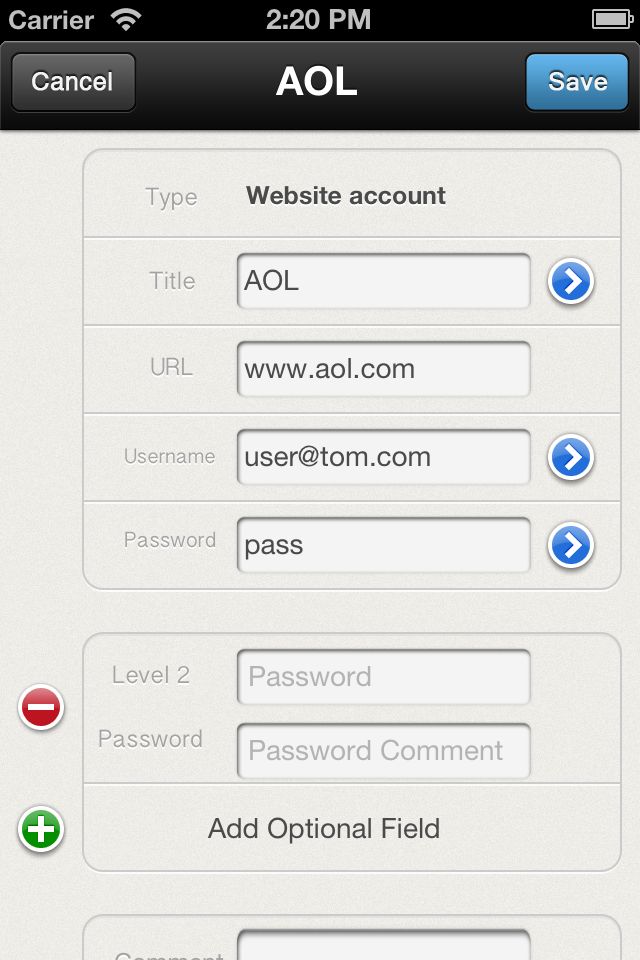Tap the blue arrow beside Title field
Image resolution: width=640 pixels, height=960 pixels.
click(571, 282)
